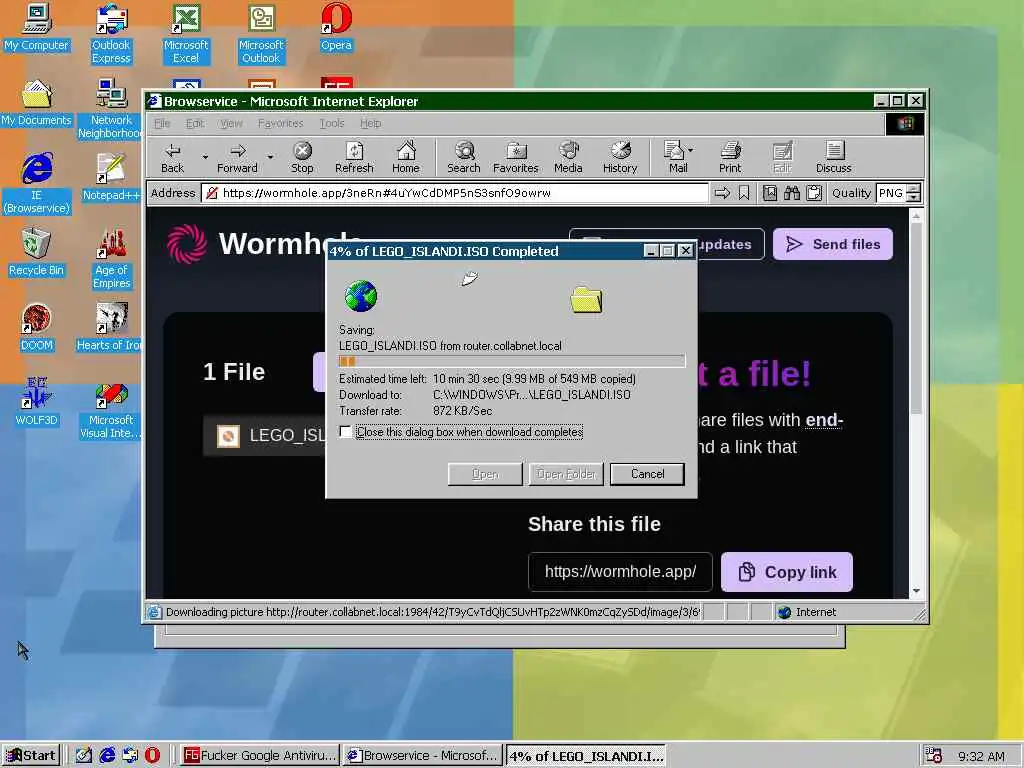Click the Go arrow beside address bar
Viewport: 1024px width, 768px height.
pos(722,193)
